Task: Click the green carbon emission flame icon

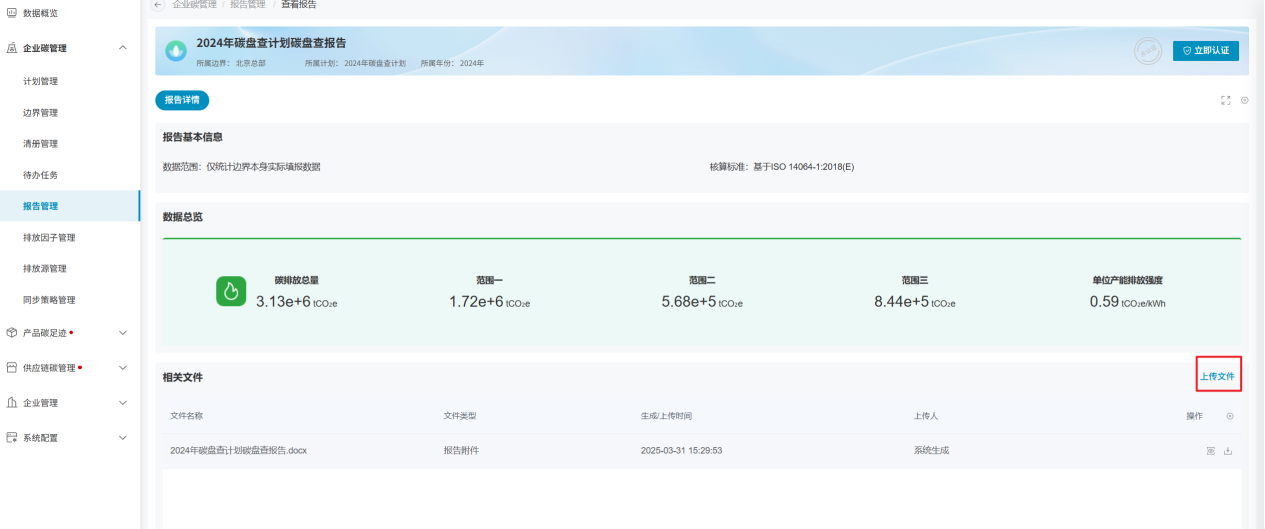Action: [x=231, y=292]
